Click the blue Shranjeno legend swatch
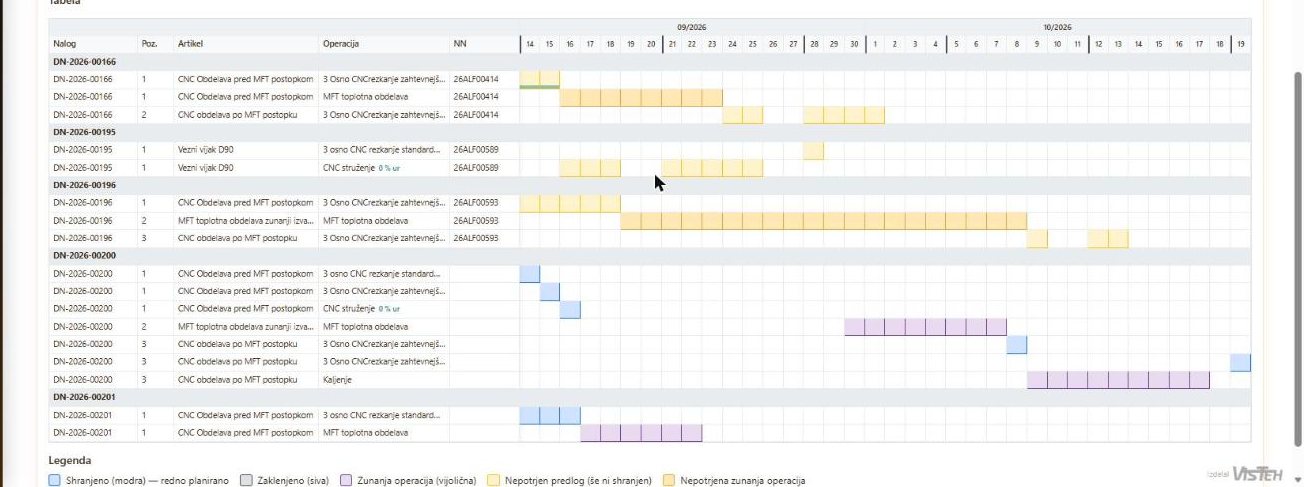This screenshot has width=1304, height=487. click(x=54, y=480)
